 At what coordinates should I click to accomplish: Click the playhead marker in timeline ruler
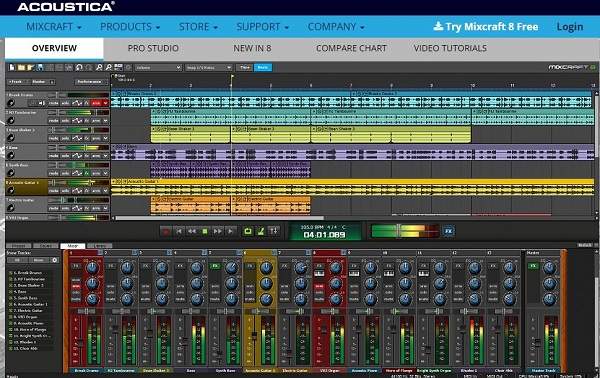tap(232, 77)
